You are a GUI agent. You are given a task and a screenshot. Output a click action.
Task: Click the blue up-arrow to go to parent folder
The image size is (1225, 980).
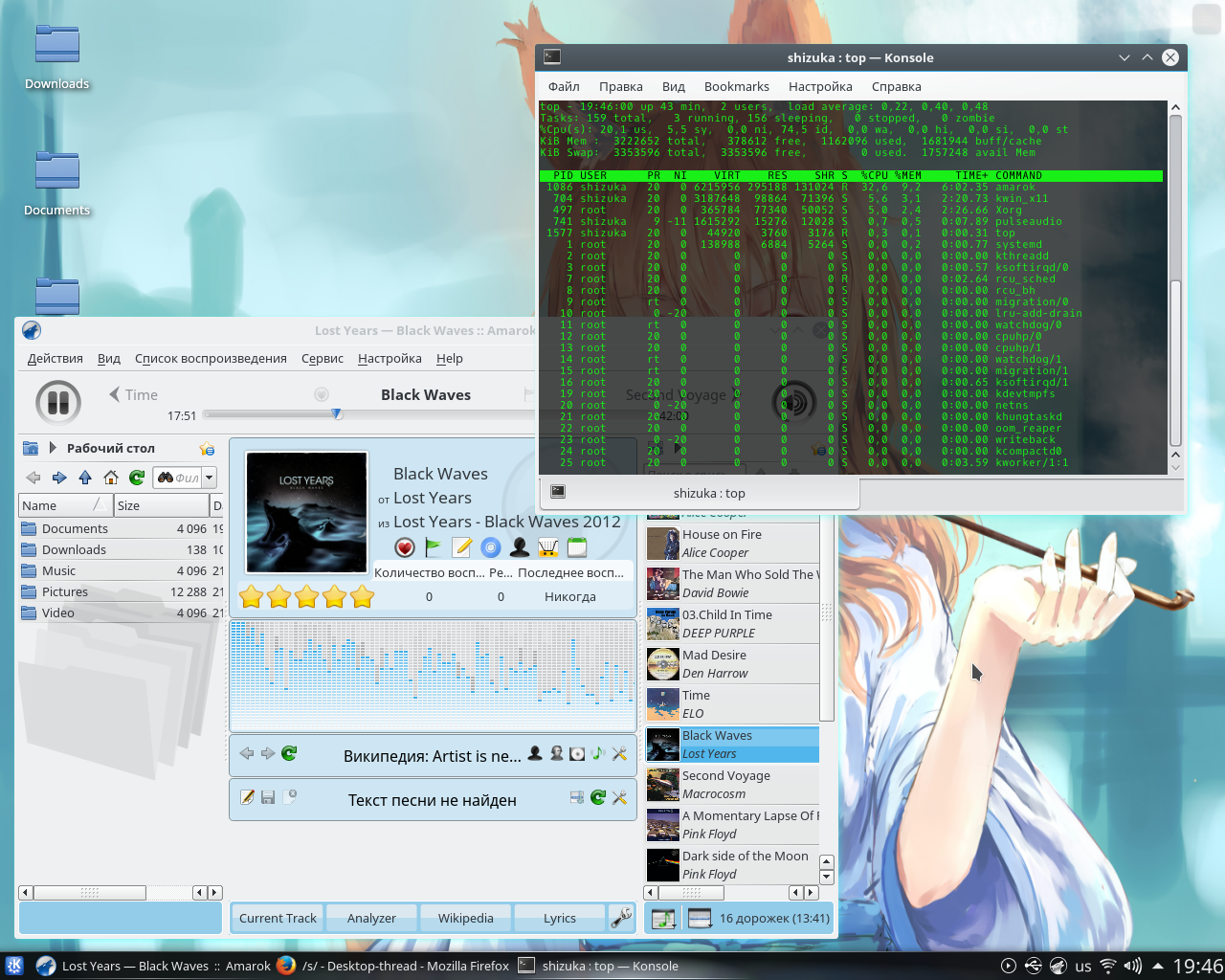tap(85, 478)
